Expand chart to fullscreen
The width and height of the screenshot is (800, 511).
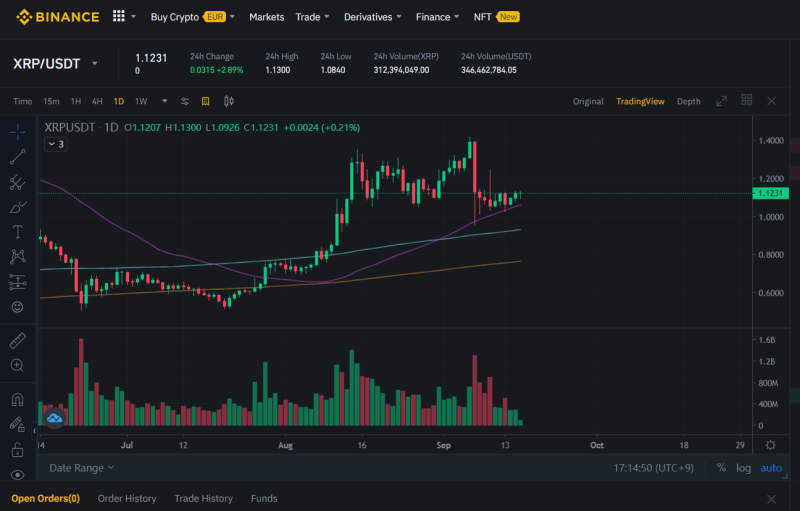[721, 101]
